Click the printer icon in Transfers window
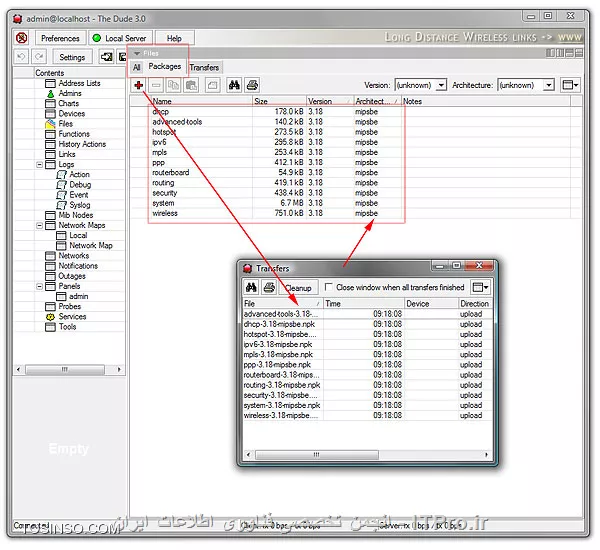Screen dimensions: 600x550 click(x=269, y=287)
